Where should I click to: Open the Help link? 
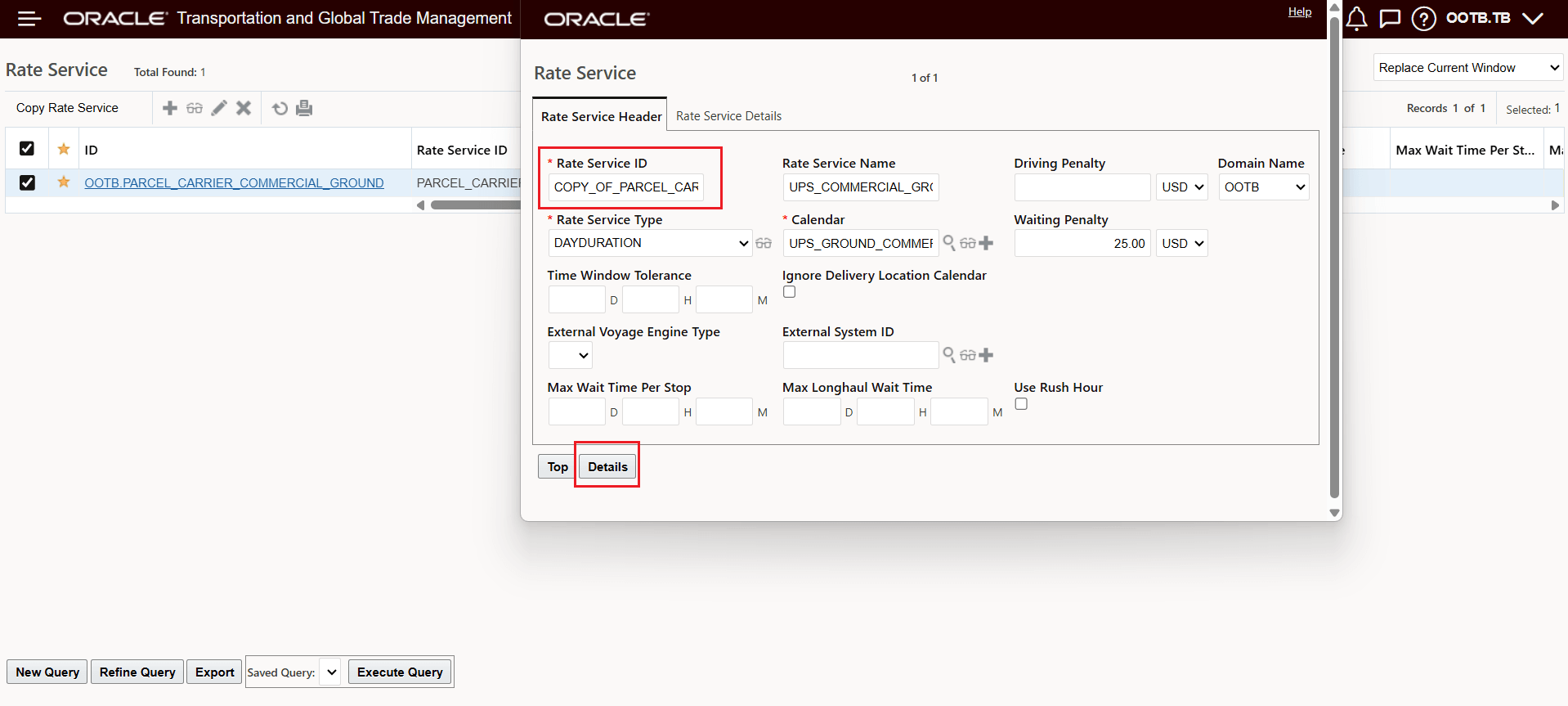(x=1300, y=11)
